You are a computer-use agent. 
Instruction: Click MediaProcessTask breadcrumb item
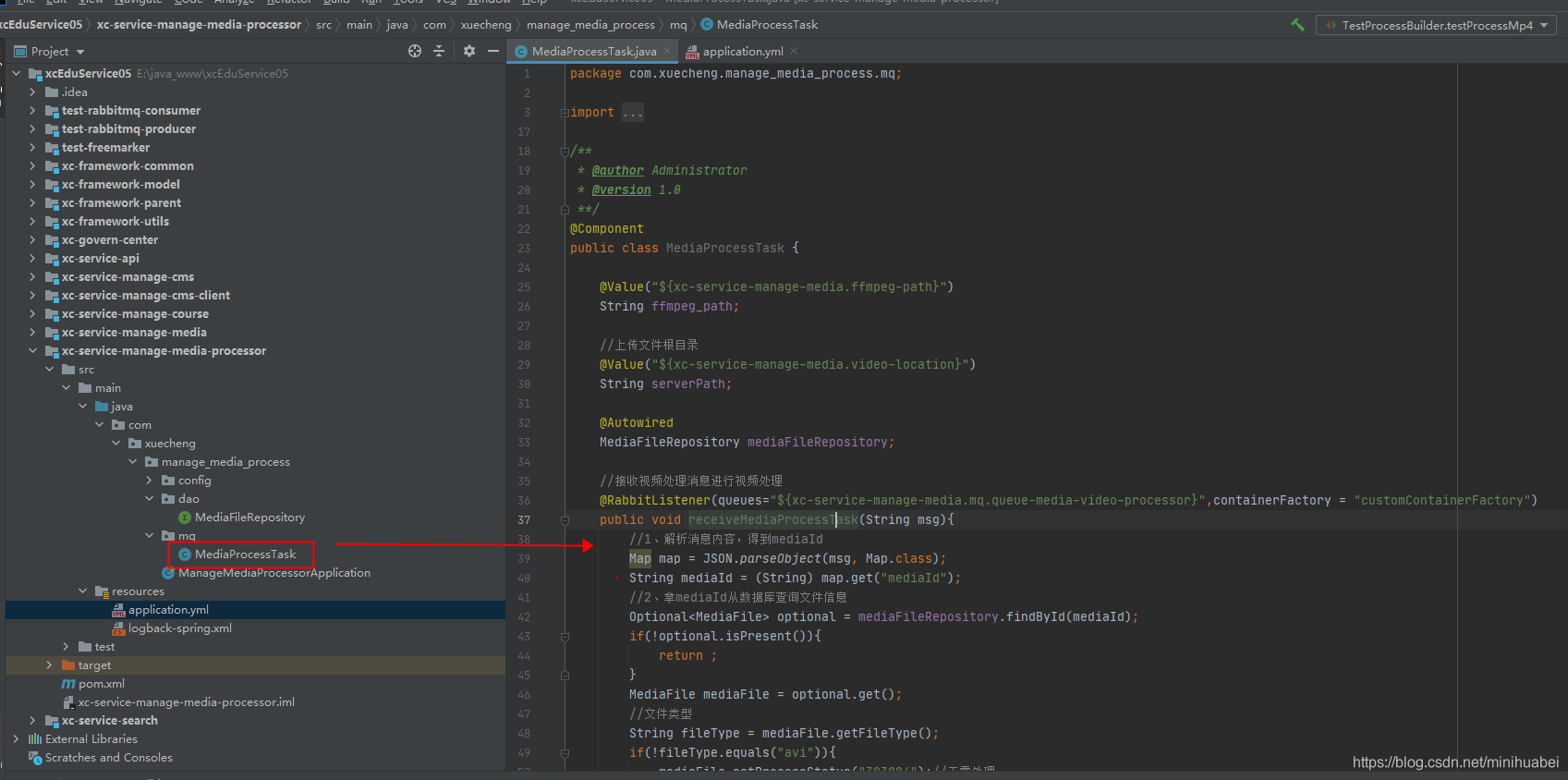[759, 25]
